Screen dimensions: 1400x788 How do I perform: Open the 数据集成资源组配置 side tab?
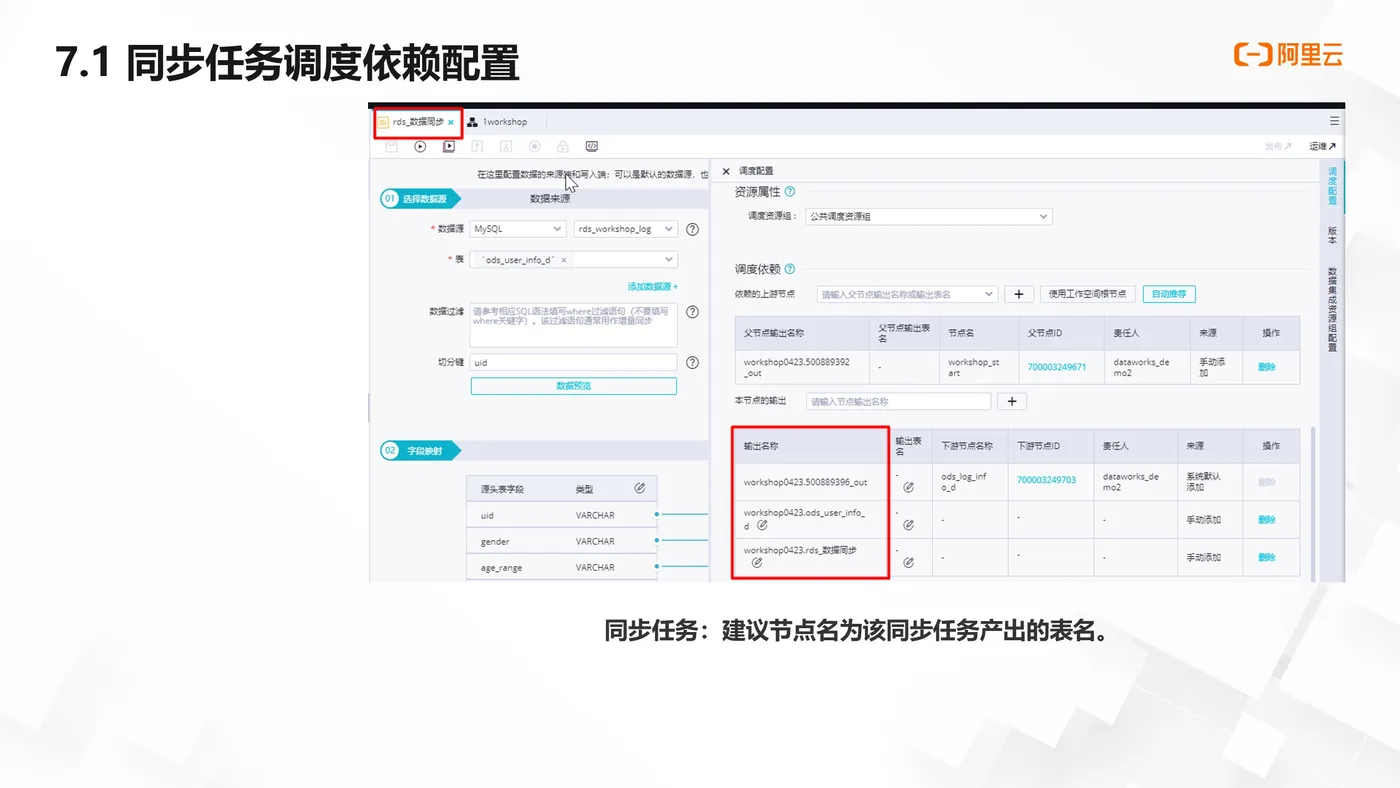(x=1332, y=309)
